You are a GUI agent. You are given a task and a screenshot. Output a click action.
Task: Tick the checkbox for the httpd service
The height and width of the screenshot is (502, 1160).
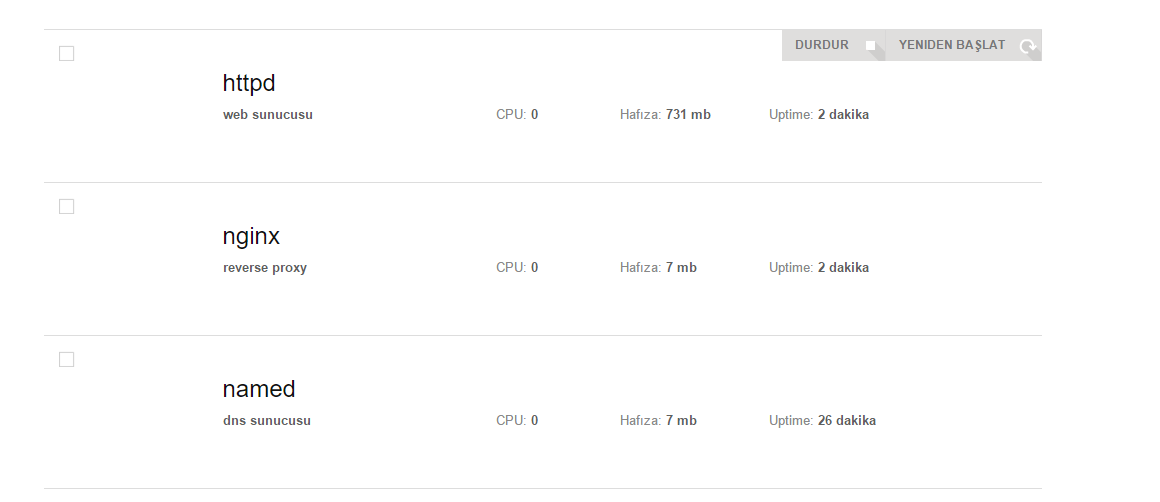click(67, 53)
